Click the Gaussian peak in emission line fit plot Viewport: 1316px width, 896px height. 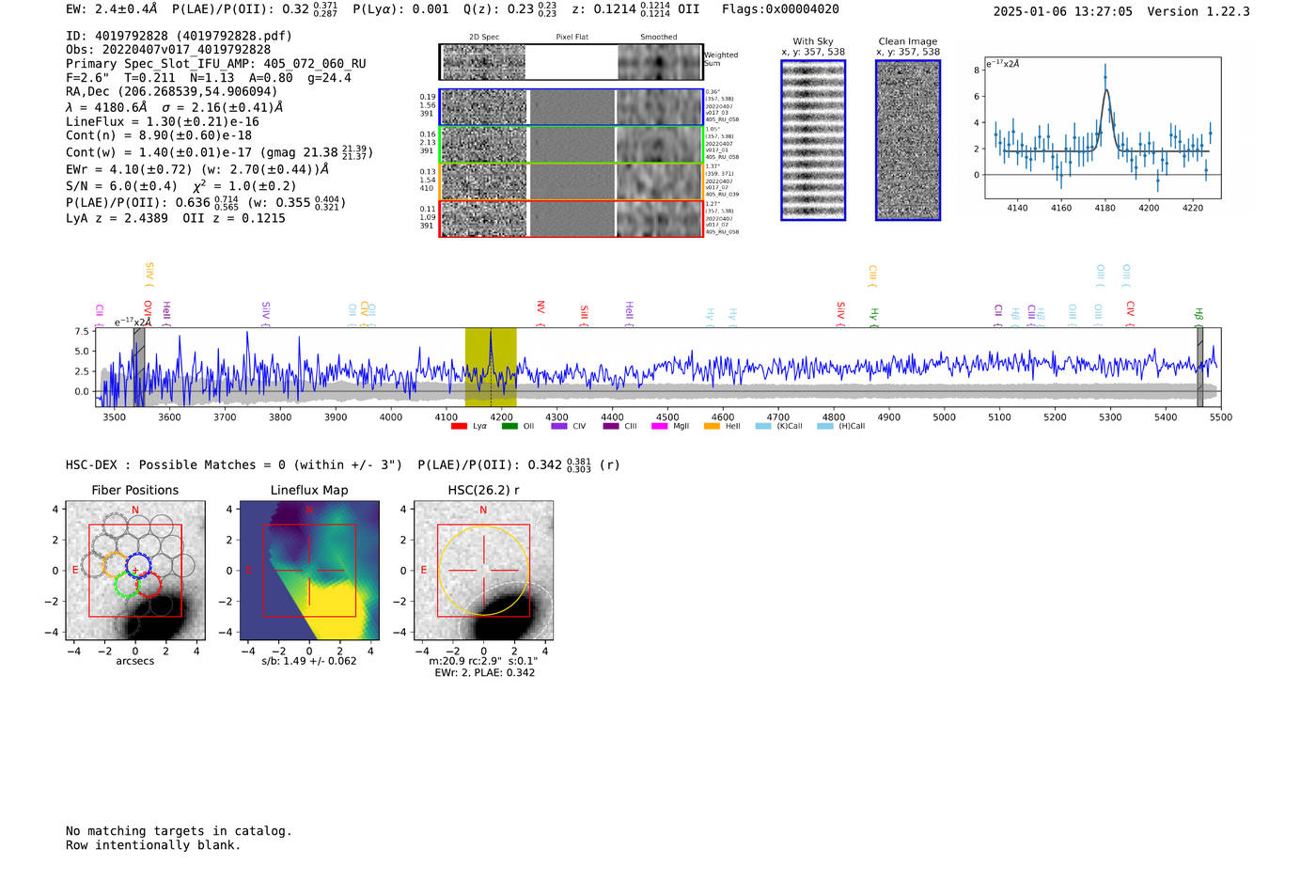pyautogui.click(x=1105, y=90)
